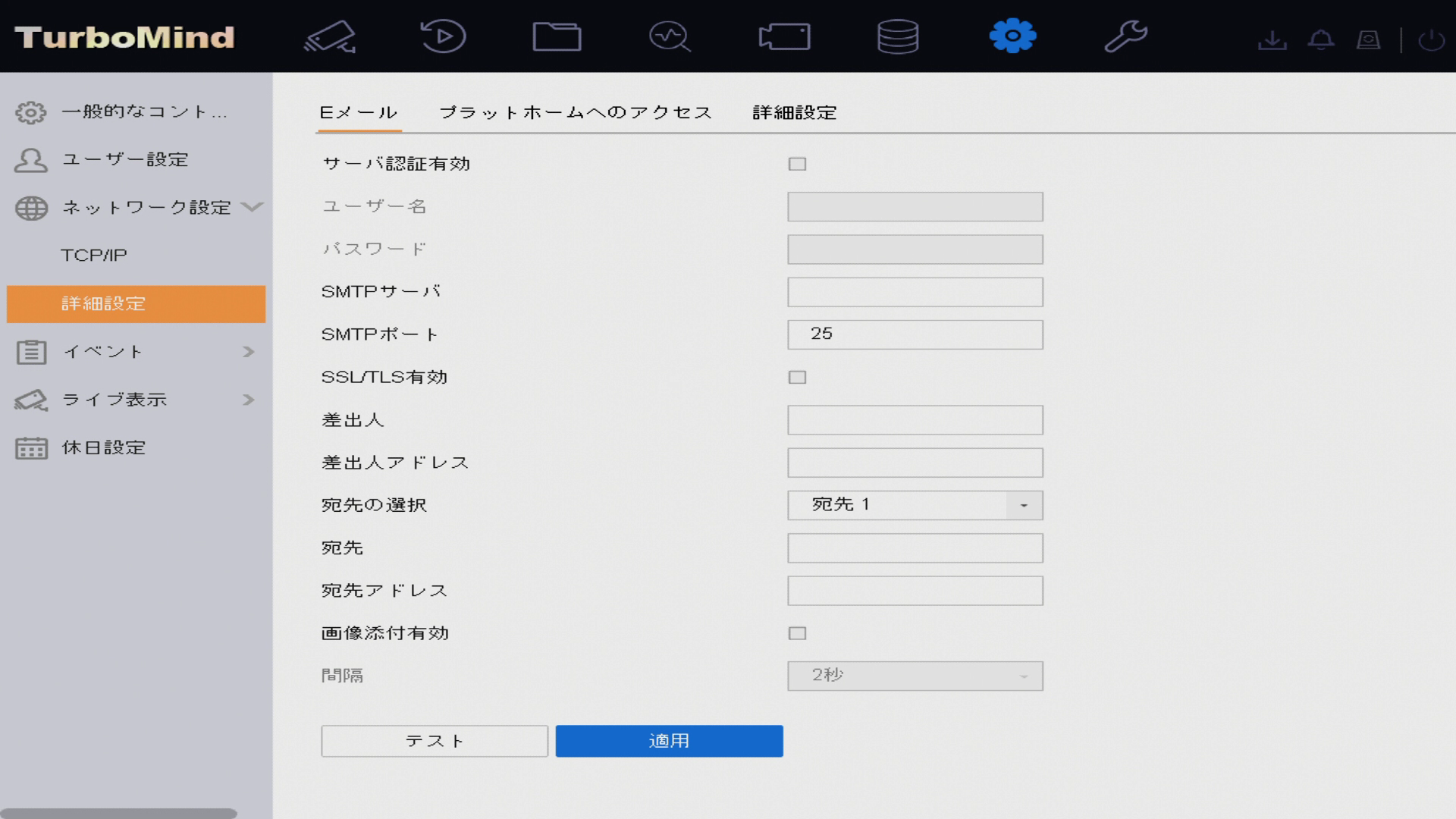Image resolution: width=1456 pixels, height=819 pixels.
Task: Click the power shutdown icon
Action: click(x=1431, y=39)
